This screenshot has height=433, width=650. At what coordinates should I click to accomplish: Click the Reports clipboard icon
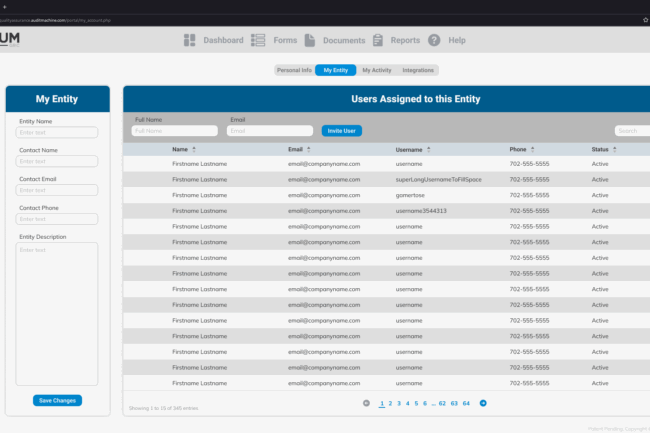[x=378, y=40]
